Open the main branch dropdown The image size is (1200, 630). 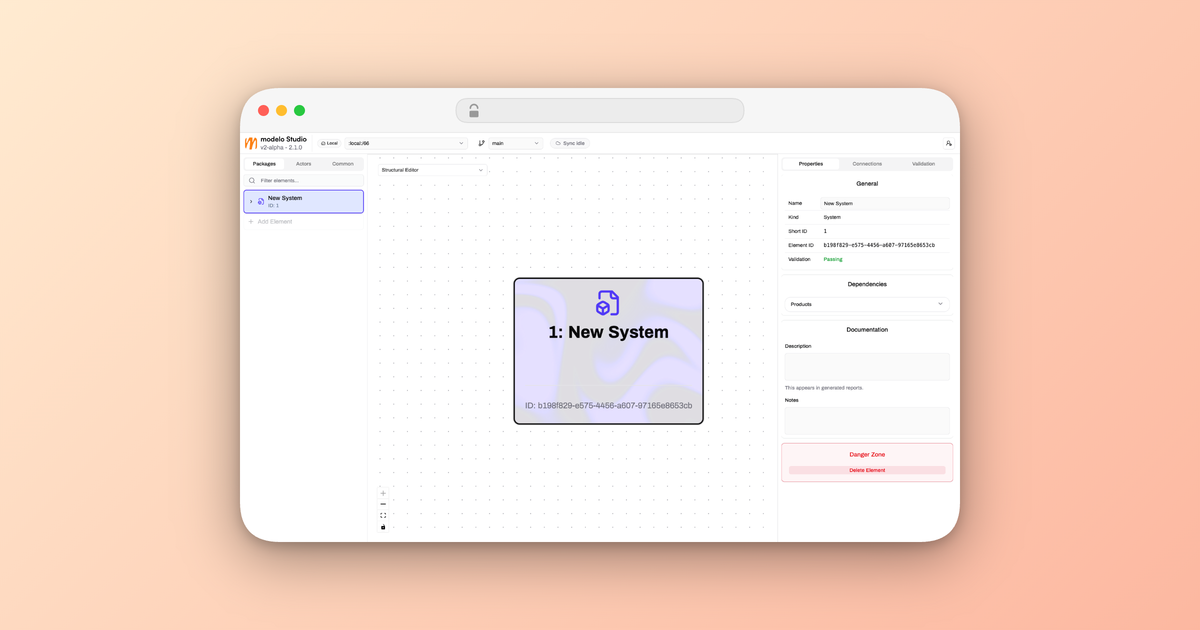(516, 143)
